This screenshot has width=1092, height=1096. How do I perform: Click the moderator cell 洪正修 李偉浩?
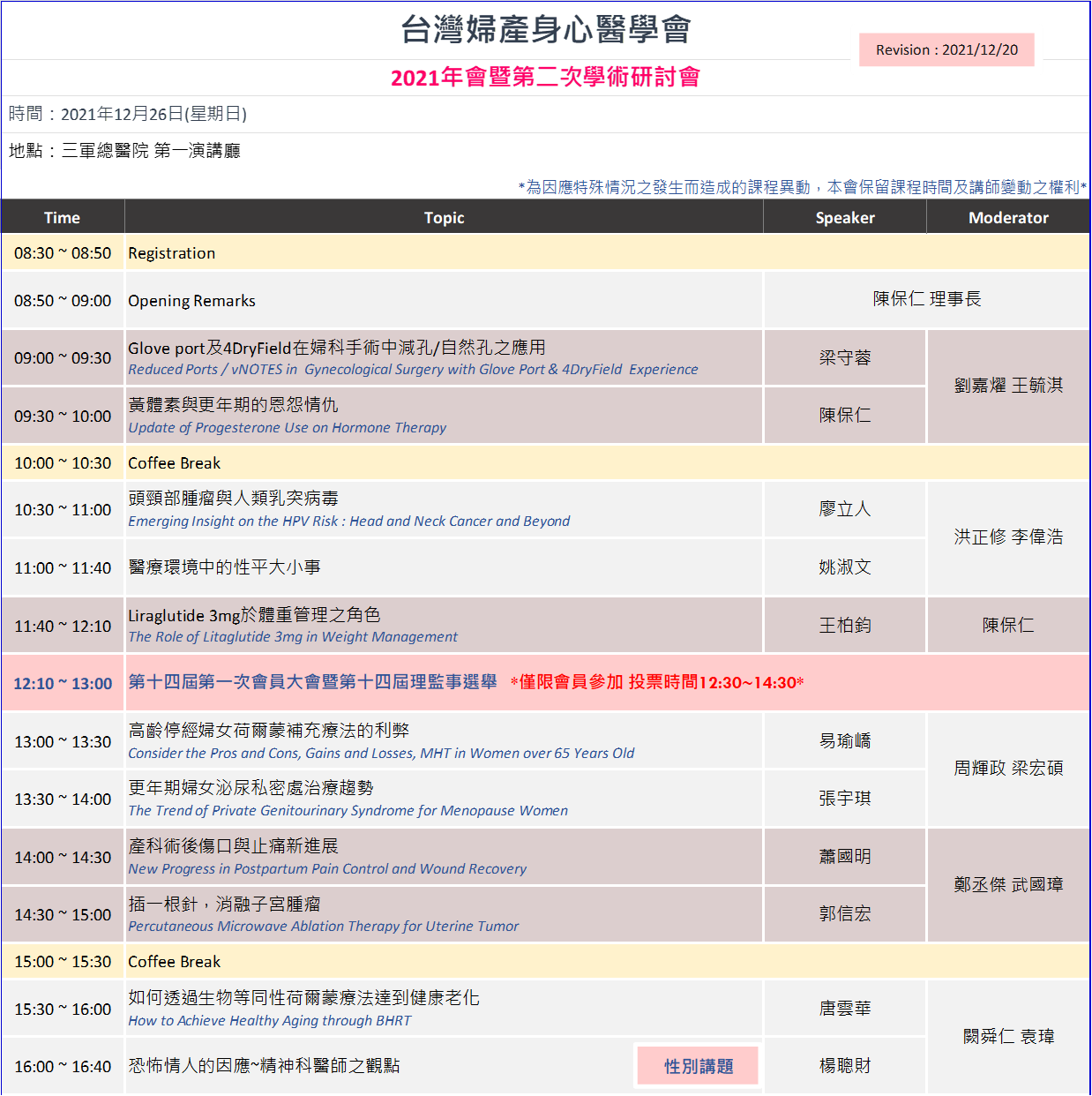point(1008,537)
